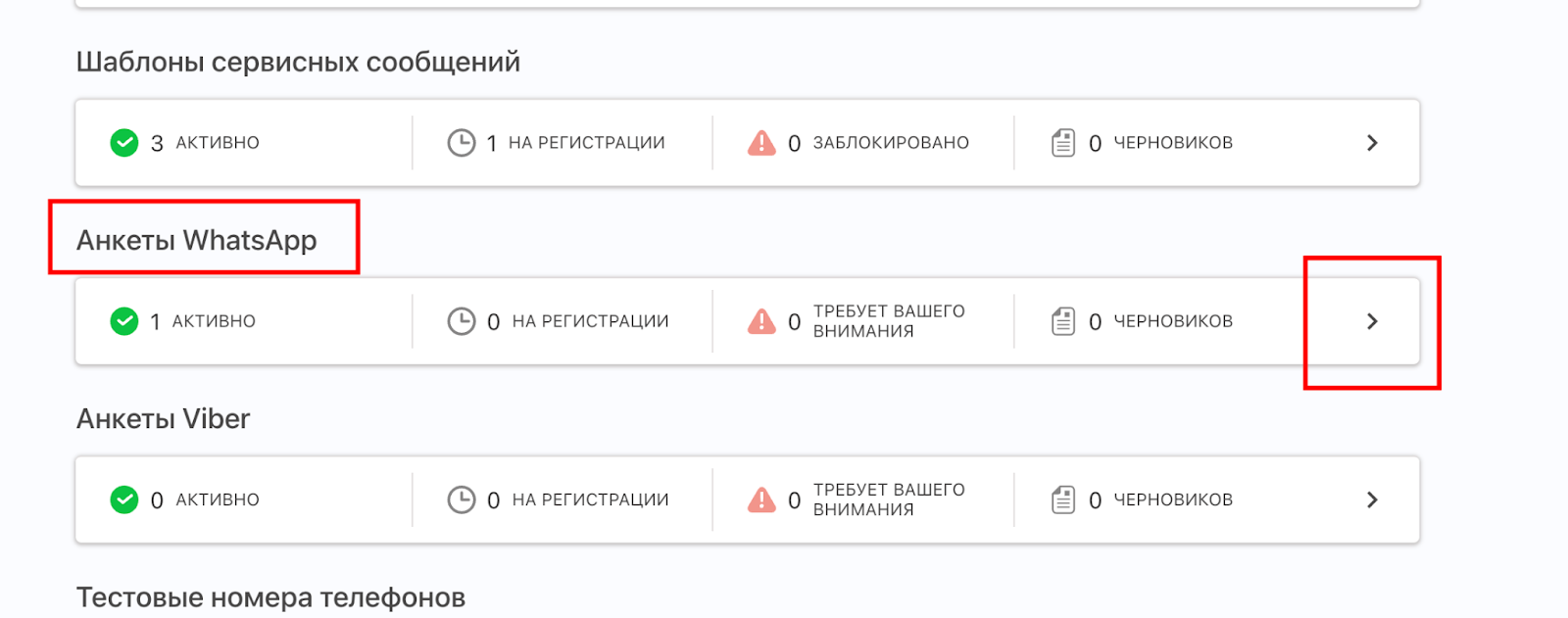The height and width of the screenshot is (618, 1568).
Task: Click green checkmark icon in WhatsApp row
Action: pos(124,321)
